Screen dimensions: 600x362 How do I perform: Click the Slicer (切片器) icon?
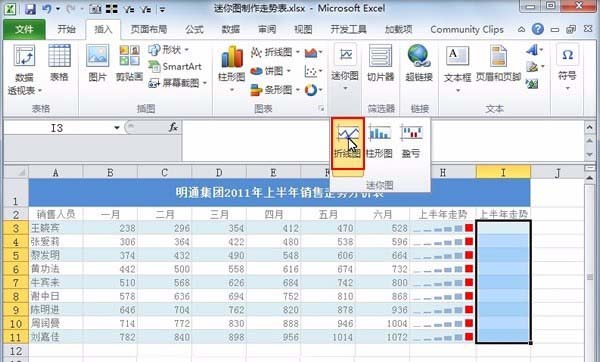coord(380,62)
